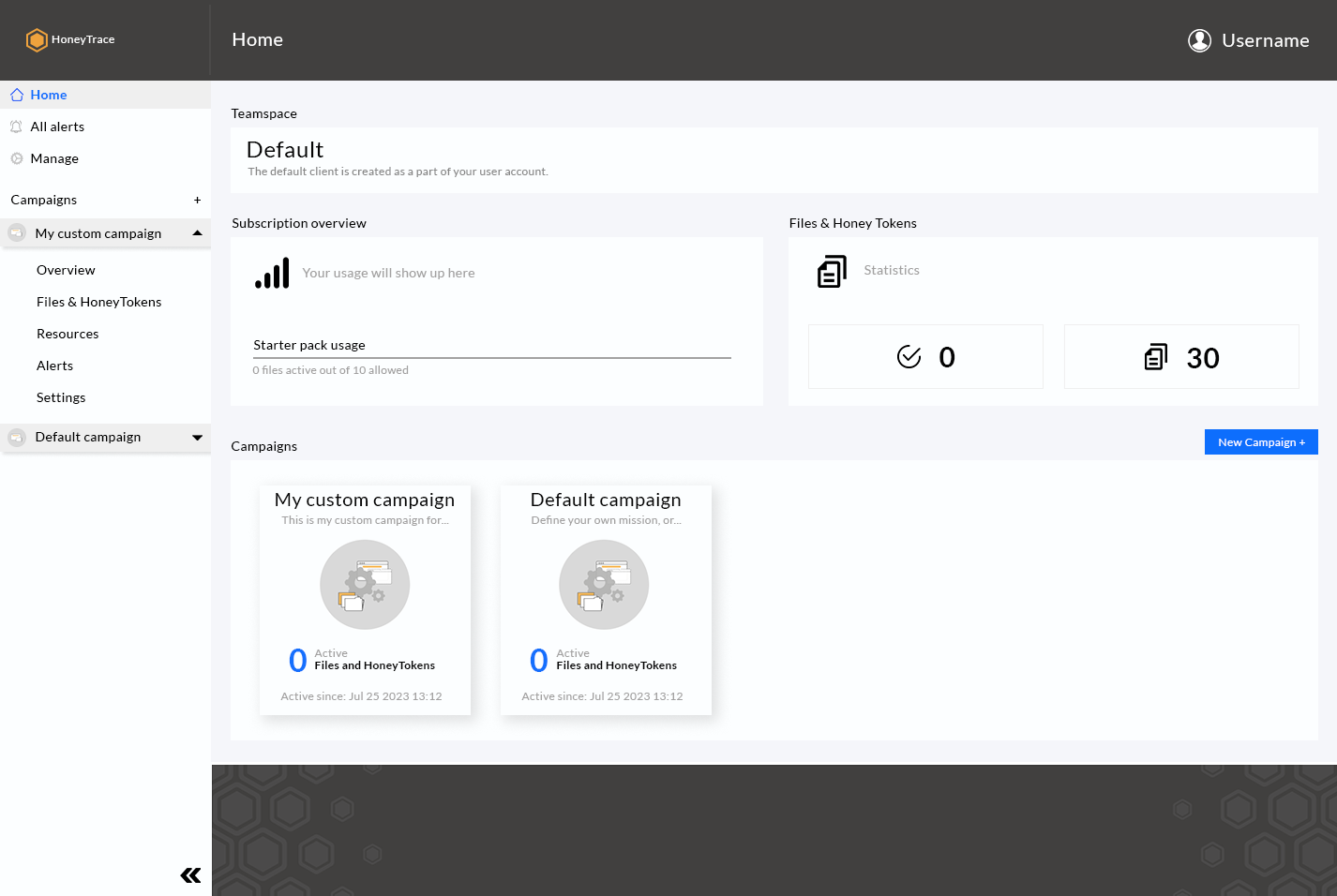
Task: Click the HoneyTrace hexagon logo
Action: [37, 39]
